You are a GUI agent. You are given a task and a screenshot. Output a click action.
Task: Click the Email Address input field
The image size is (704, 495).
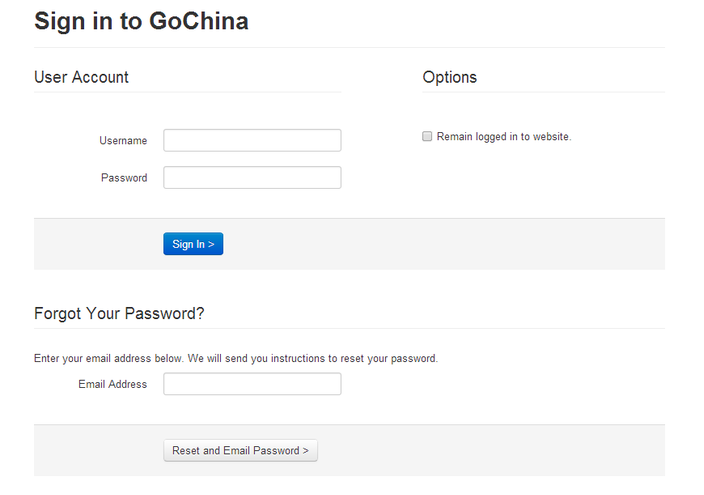(252, 384)
